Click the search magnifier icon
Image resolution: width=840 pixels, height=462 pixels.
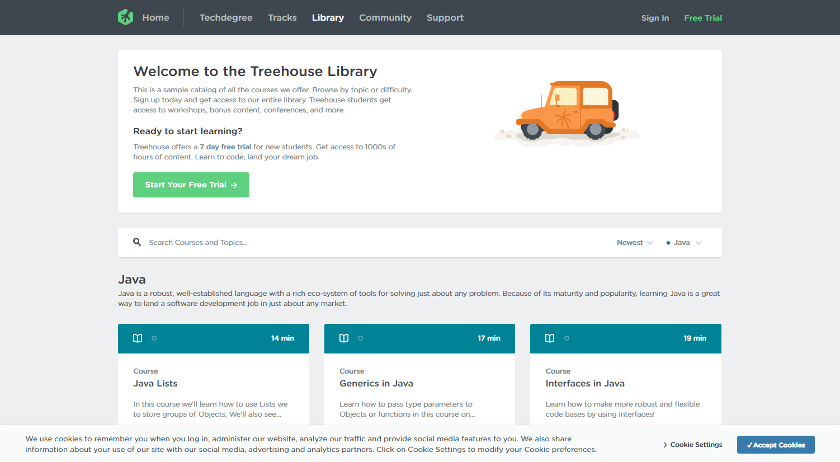tap(137, 242)
